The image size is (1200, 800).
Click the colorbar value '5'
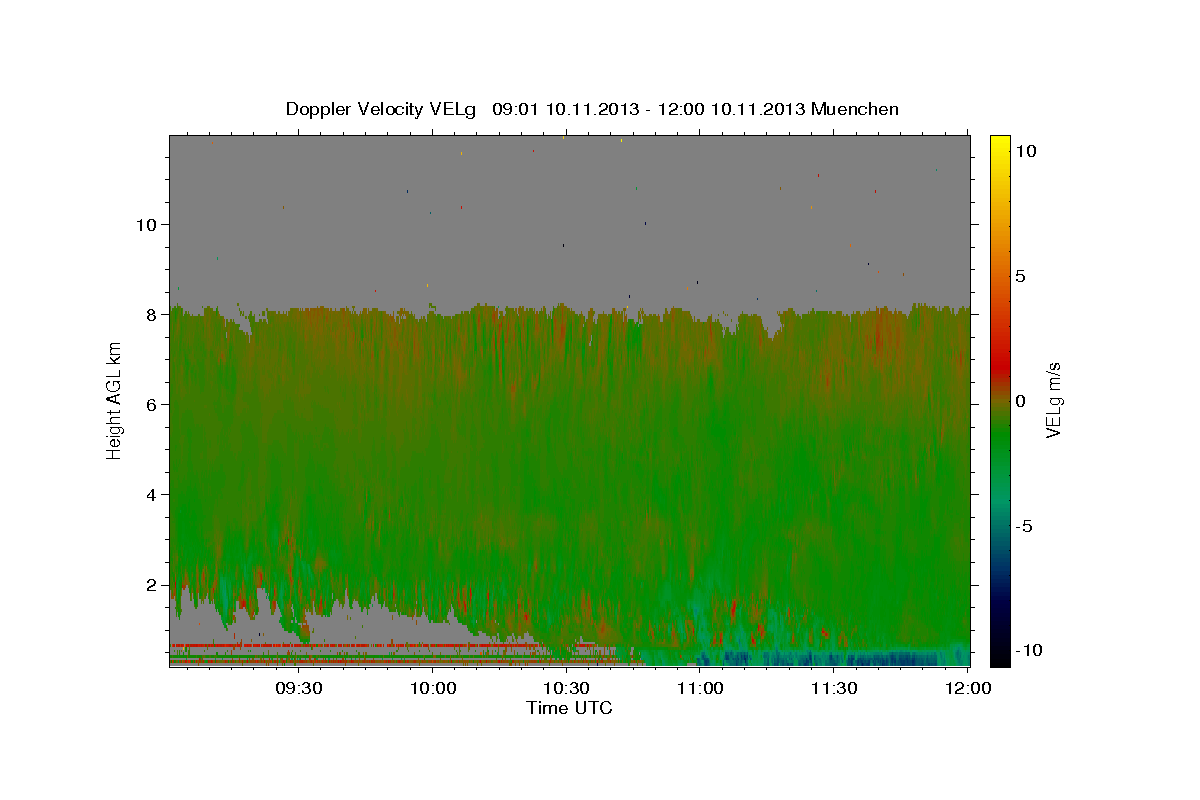coord(1020,276)
